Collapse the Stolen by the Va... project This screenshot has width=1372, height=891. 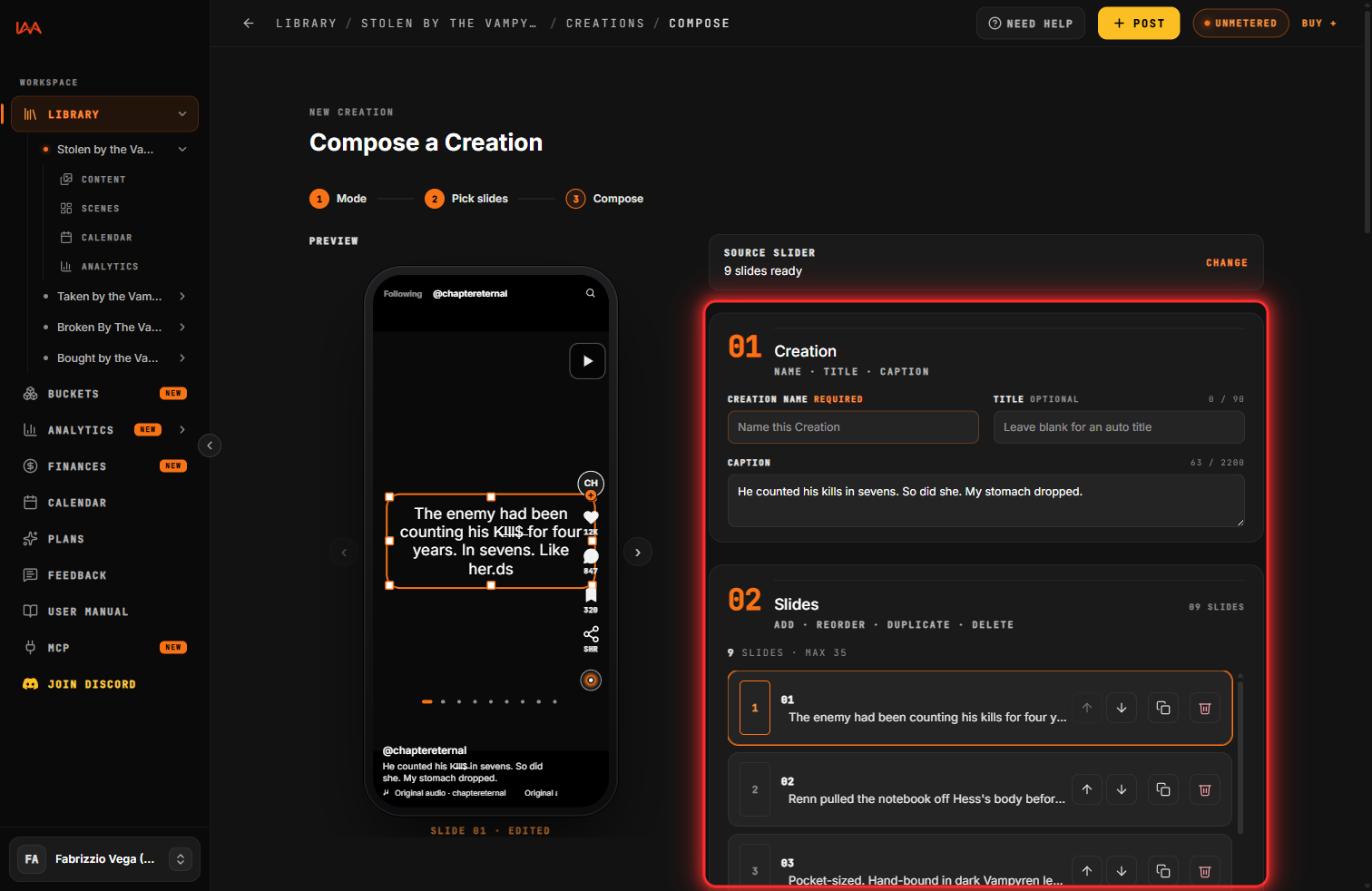pos(182,150)
